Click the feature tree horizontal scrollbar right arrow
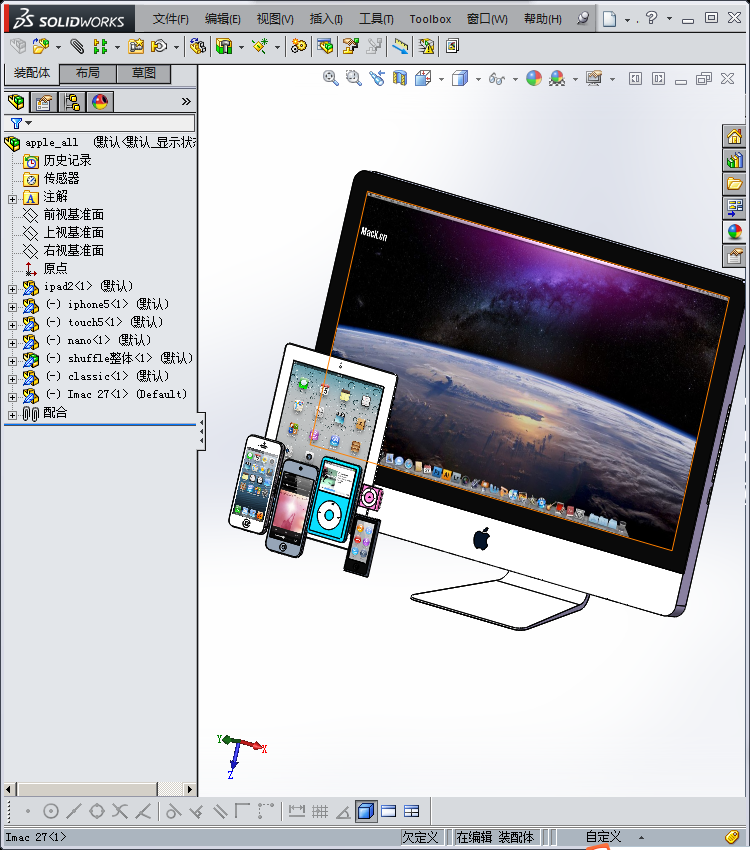The width and height of the screenshot is (750, 850). point(189,789)
